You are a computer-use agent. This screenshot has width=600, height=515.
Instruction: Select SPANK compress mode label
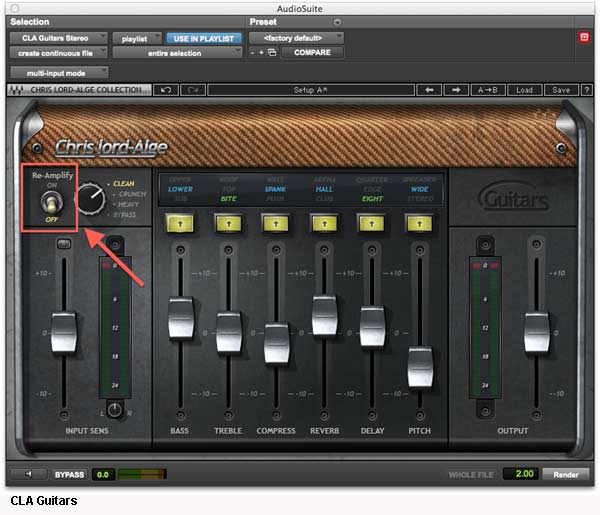coord(275,189)
